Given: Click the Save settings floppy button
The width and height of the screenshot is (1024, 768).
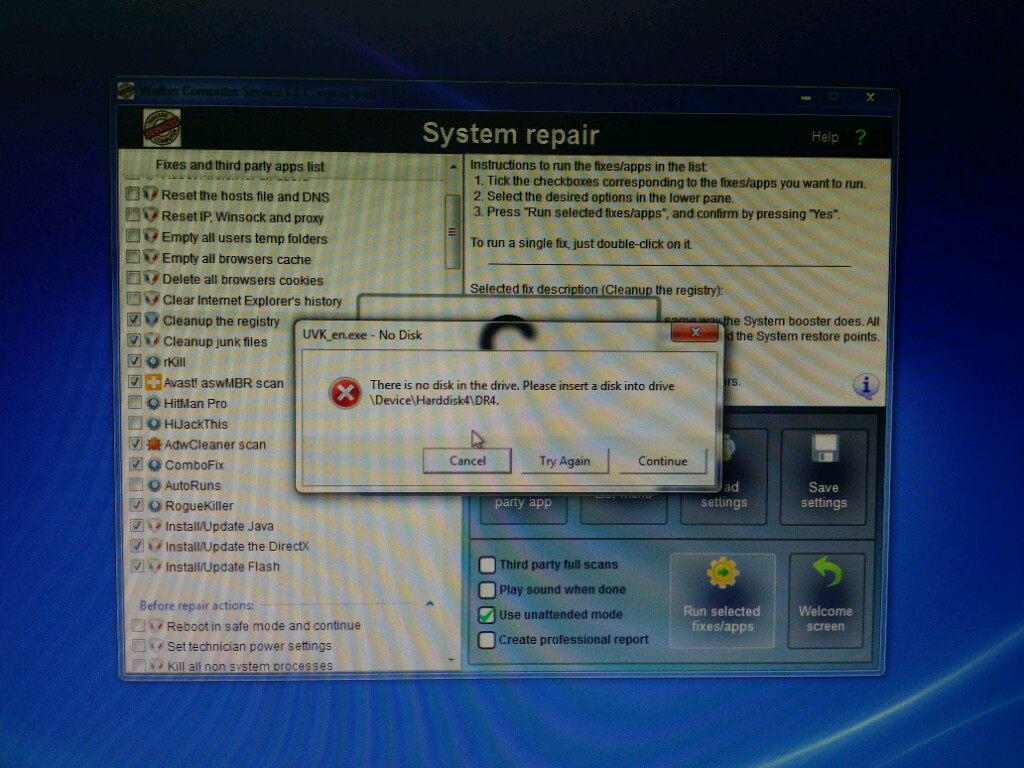Looking at the screenshot, I should pos(824,477).
